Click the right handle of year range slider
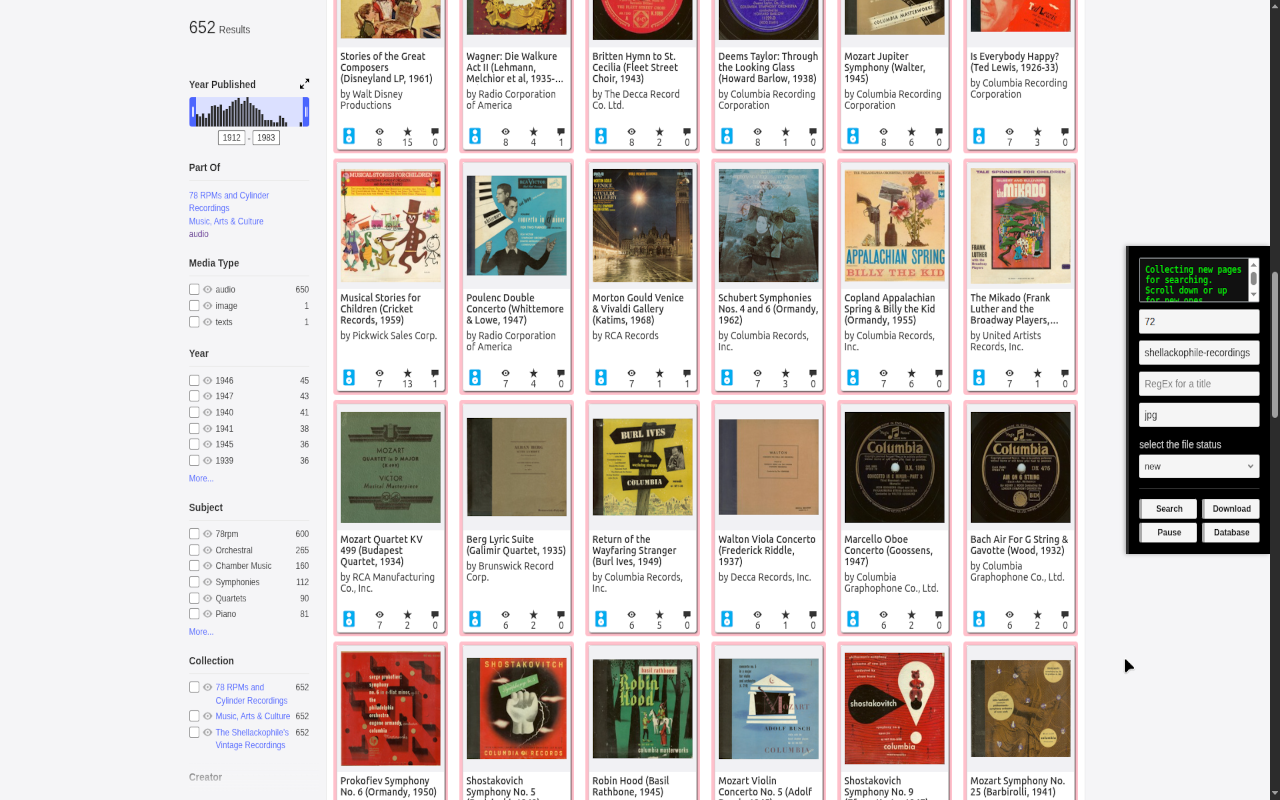Viewport: 1280px width, 800px height. 306,112
